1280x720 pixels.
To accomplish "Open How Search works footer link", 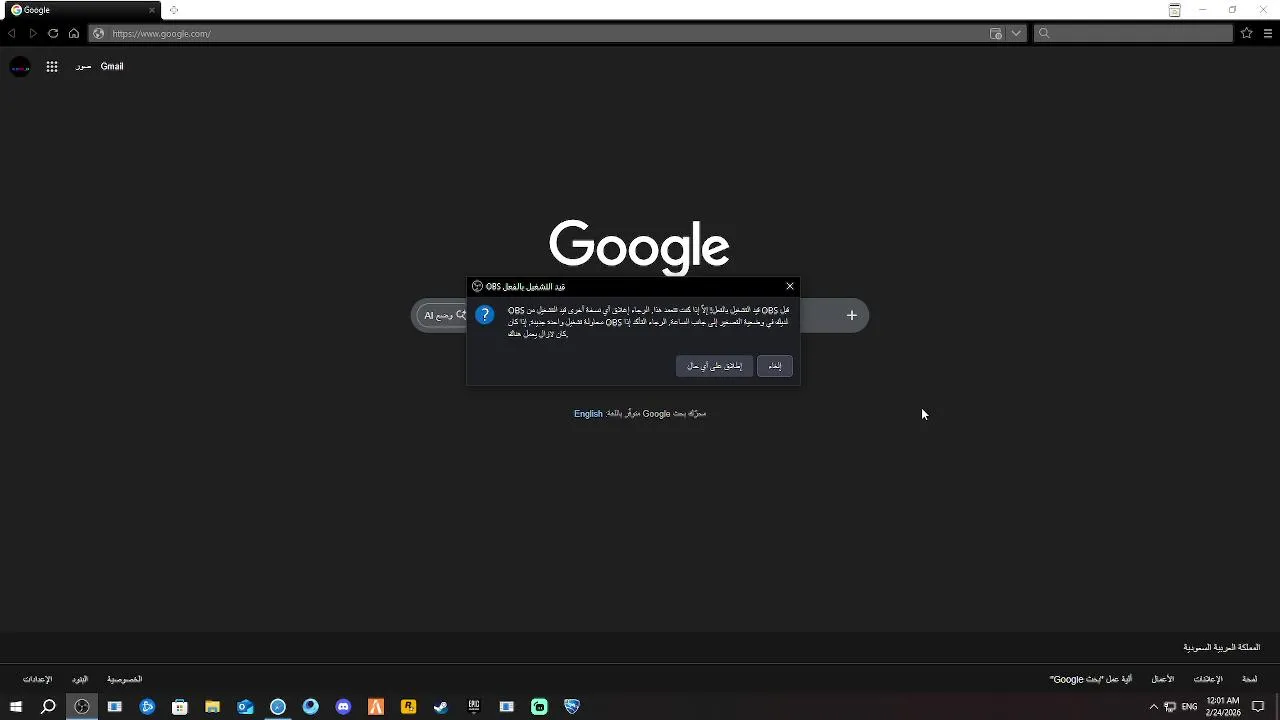I will [1091, 679].
